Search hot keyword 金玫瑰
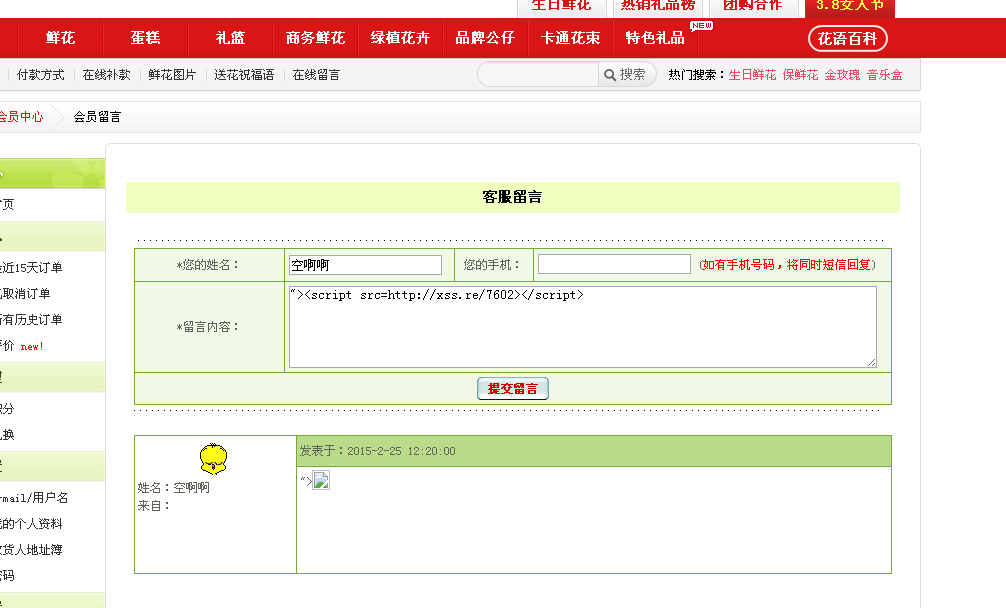 tap(842, 75)
